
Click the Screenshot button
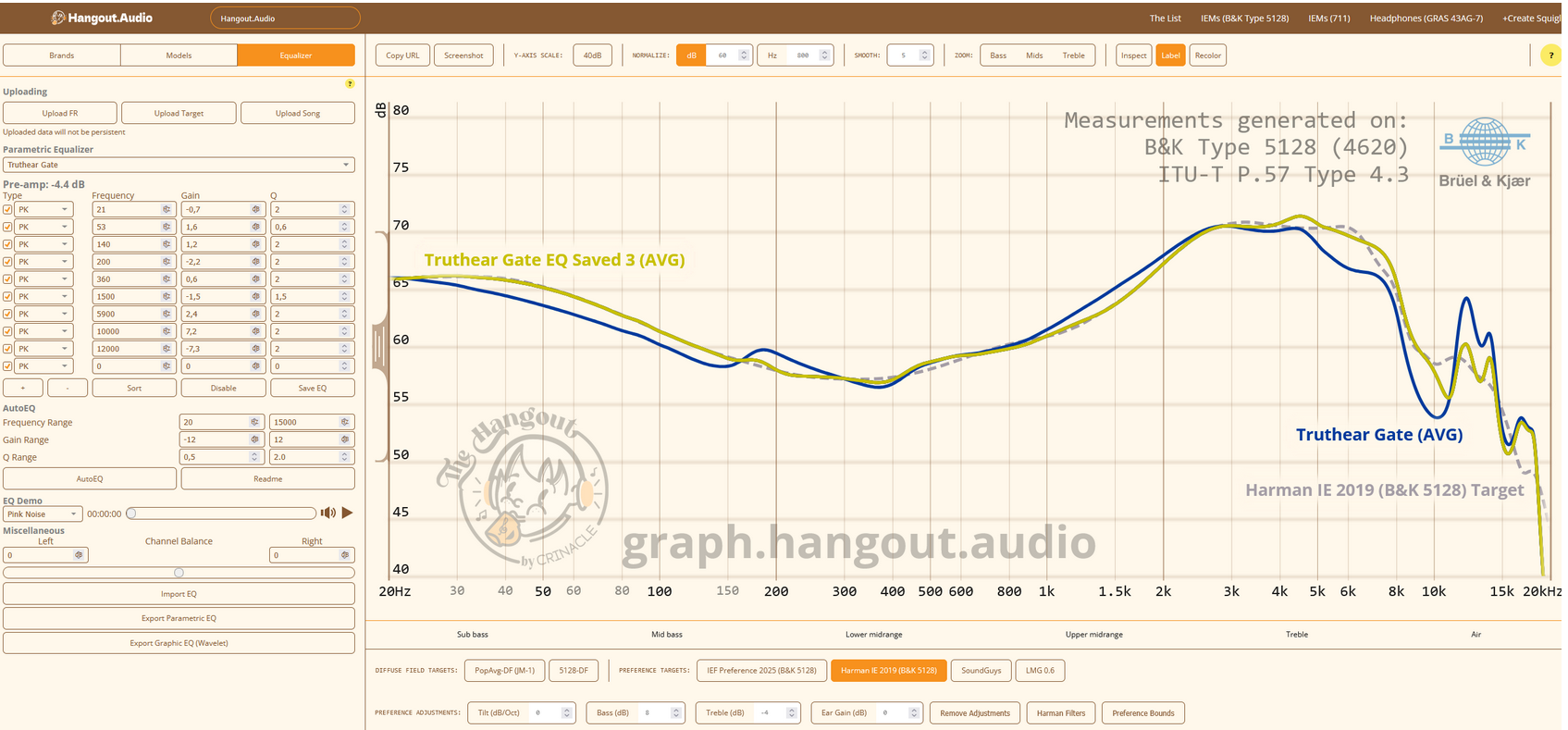point(463,56)
